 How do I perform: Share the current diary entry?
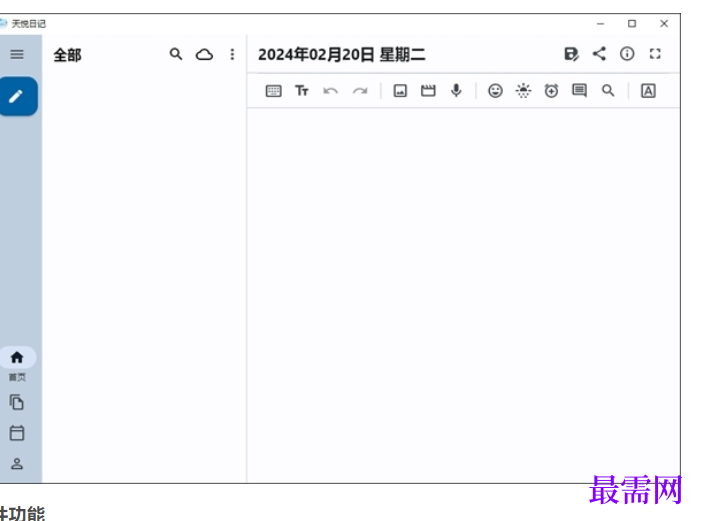pyautogui.click(x=599, y=54)
